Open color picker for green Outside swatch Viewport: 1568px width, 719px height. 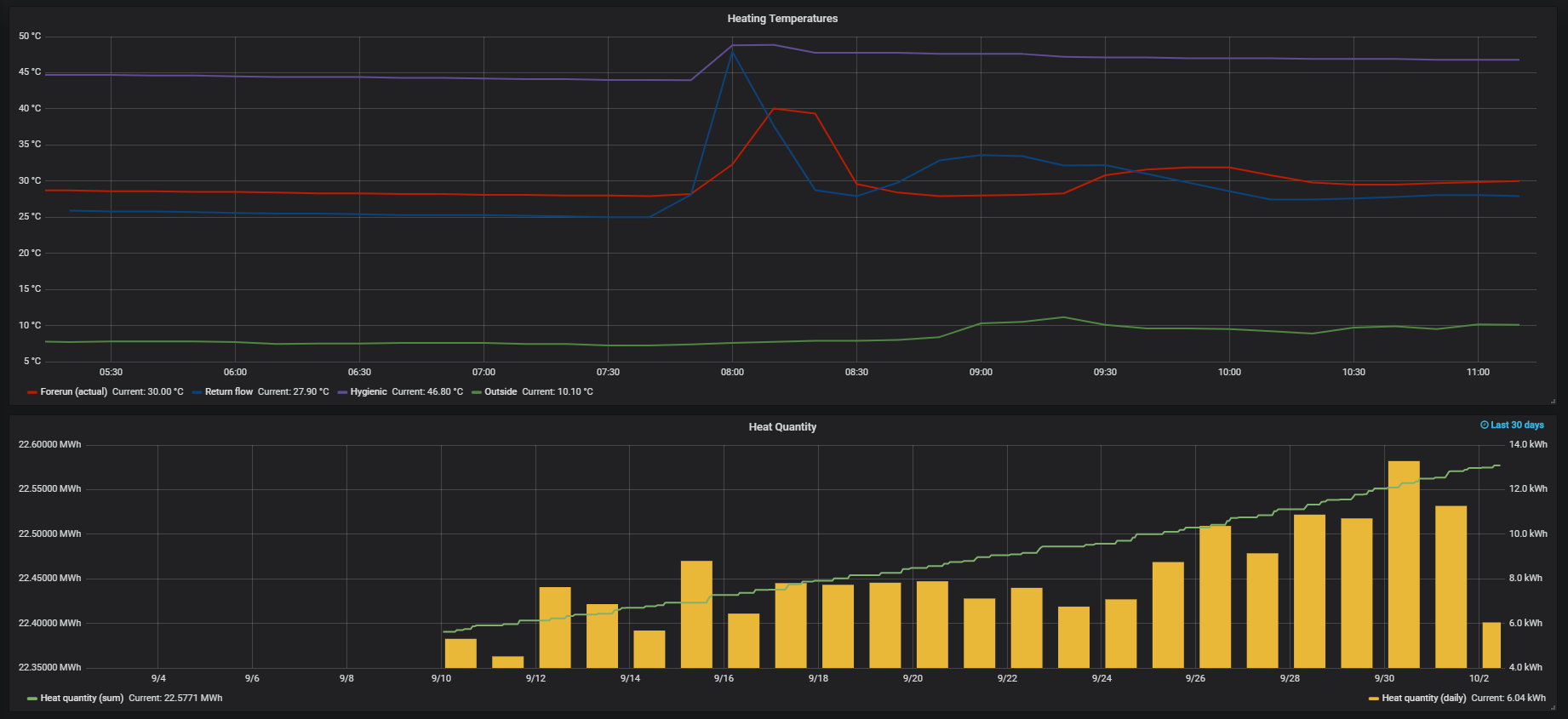click(x=477, y=392)
